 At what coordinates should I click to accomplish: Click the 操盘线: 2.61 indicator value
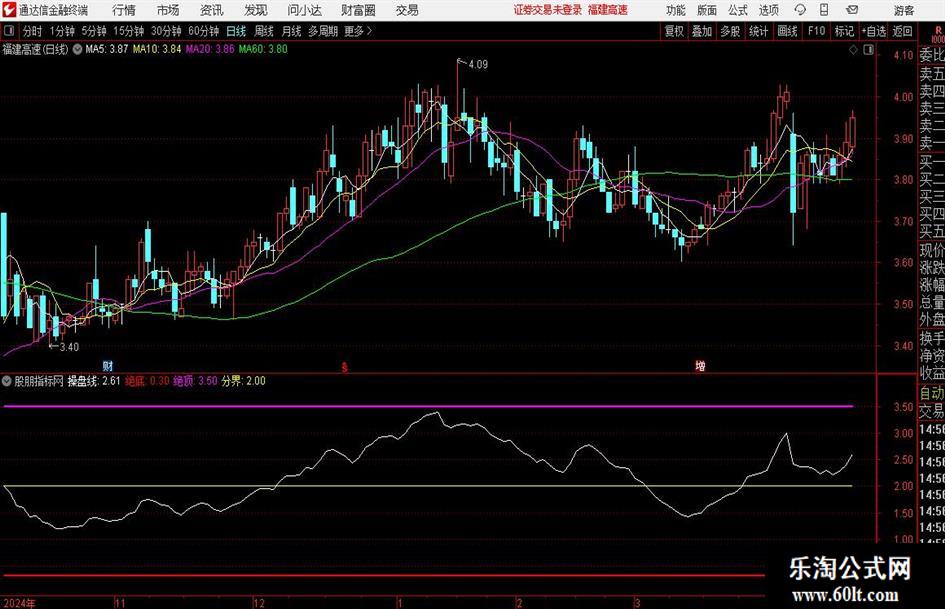[x=94, y=381]
